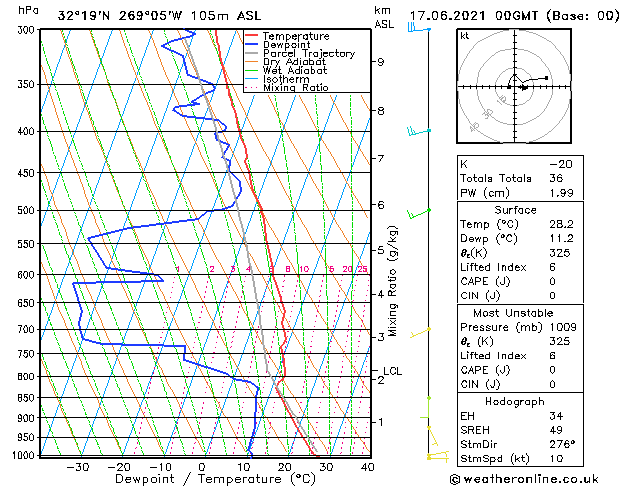Click the 'Dry Adiabat' legend label
Screen dimensions: 629x486
(294, 62)
